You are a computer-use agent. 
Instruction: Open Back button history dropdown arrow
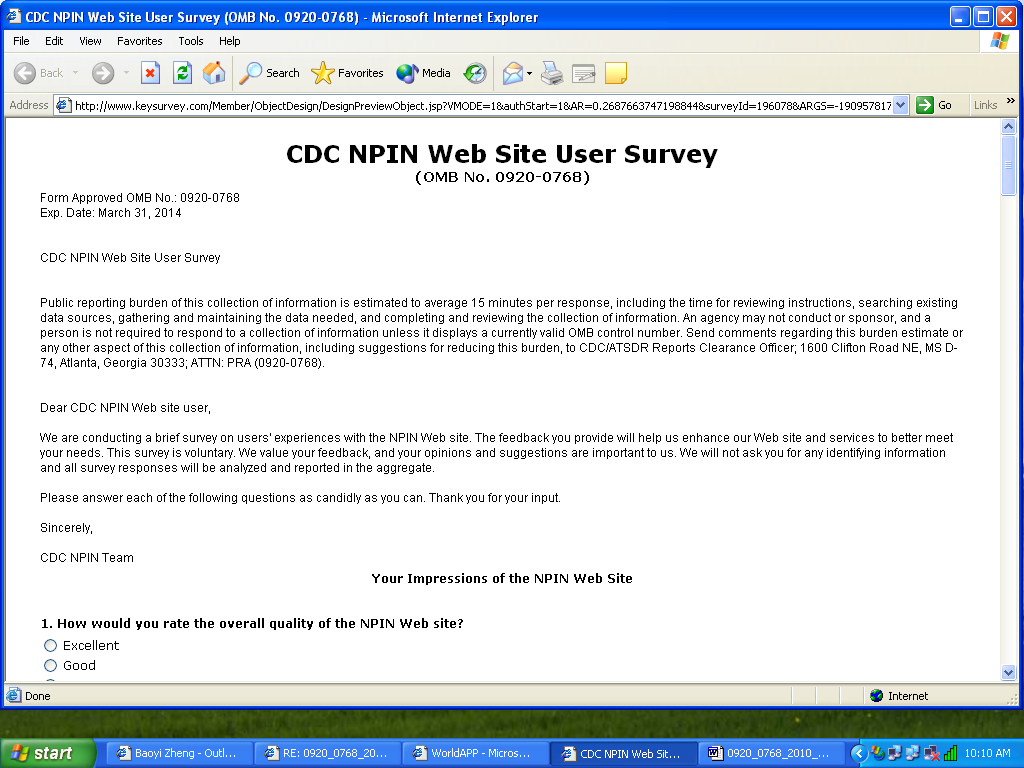(x=75, y=73)
